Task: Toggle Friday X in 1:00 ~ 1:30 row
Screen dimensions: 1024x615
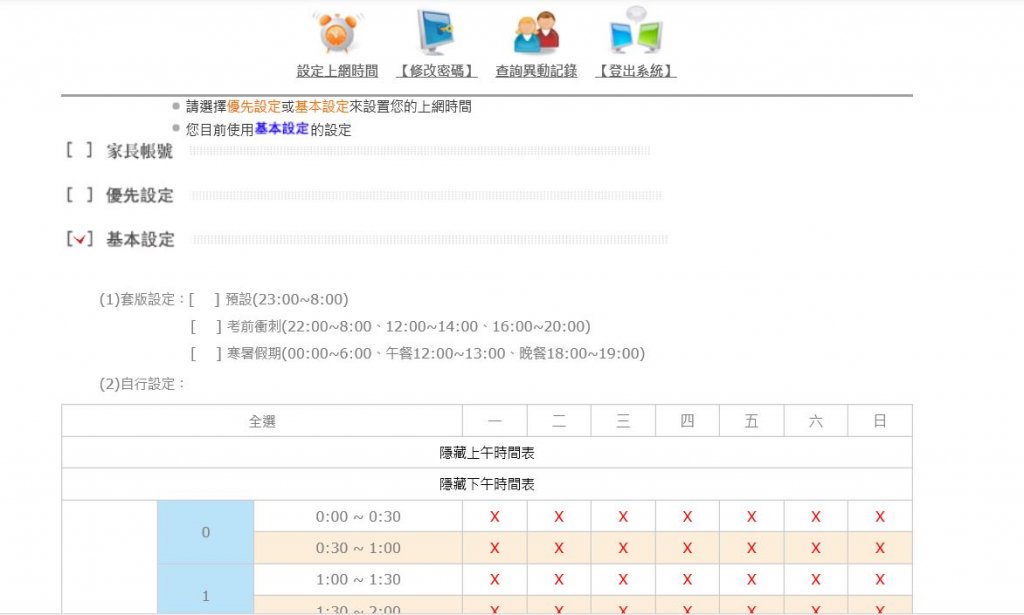Action: click(x=752, y=579)
